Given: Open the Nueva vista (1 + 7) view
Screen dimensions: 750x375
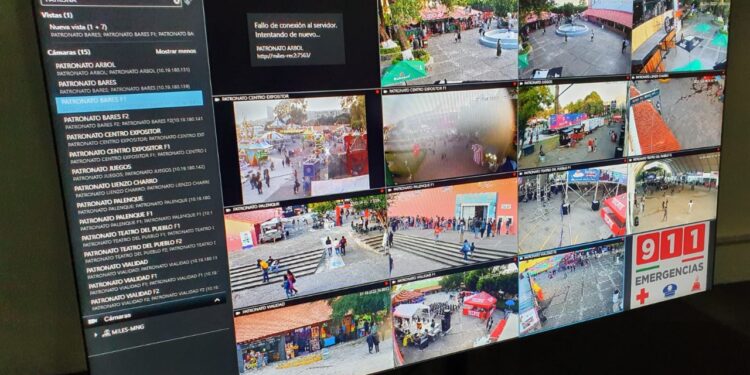Looking at the screenshot, I should tap(122, 31).
